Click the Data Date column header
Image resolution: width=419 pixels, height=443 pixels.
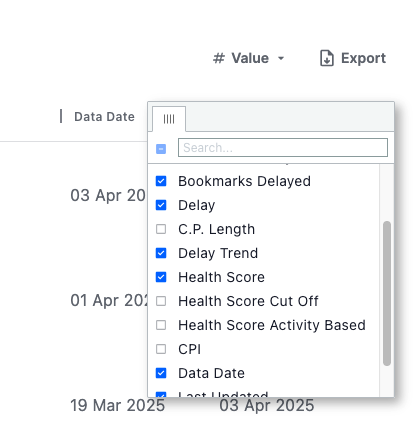(x=104, y=117)
